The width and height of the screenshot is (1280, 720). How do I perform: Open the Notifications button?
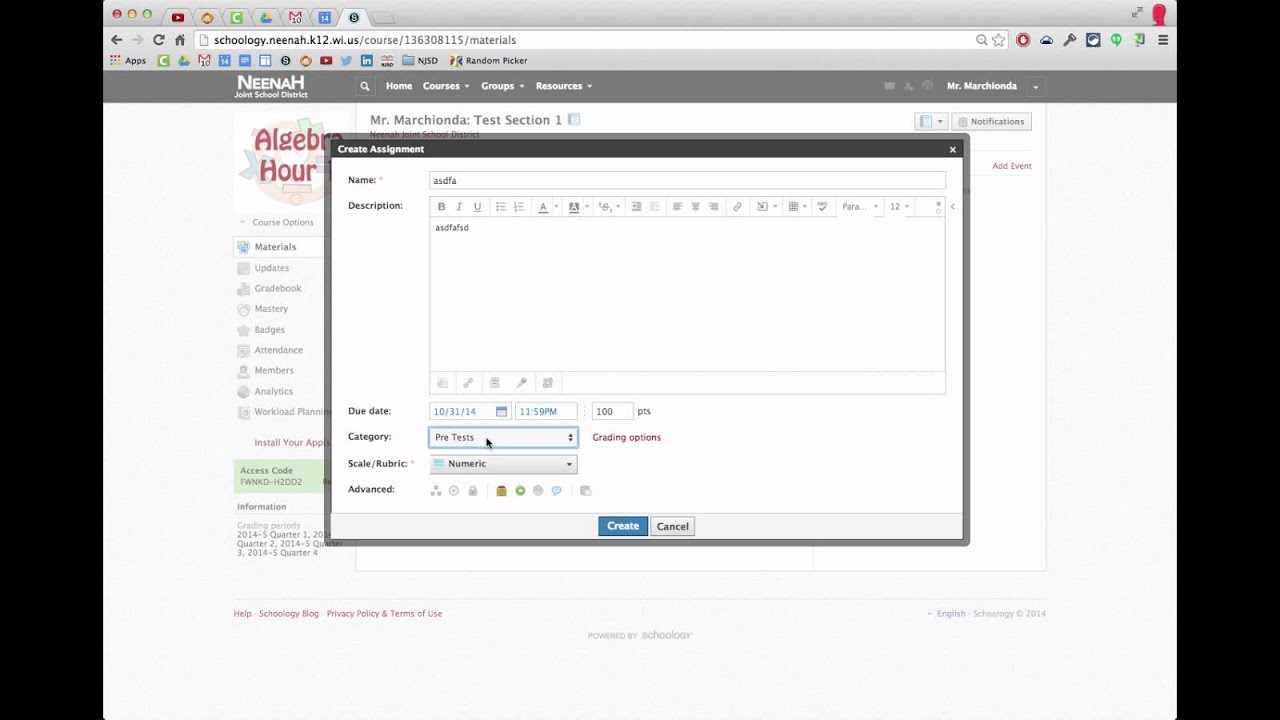coord(991,121)
